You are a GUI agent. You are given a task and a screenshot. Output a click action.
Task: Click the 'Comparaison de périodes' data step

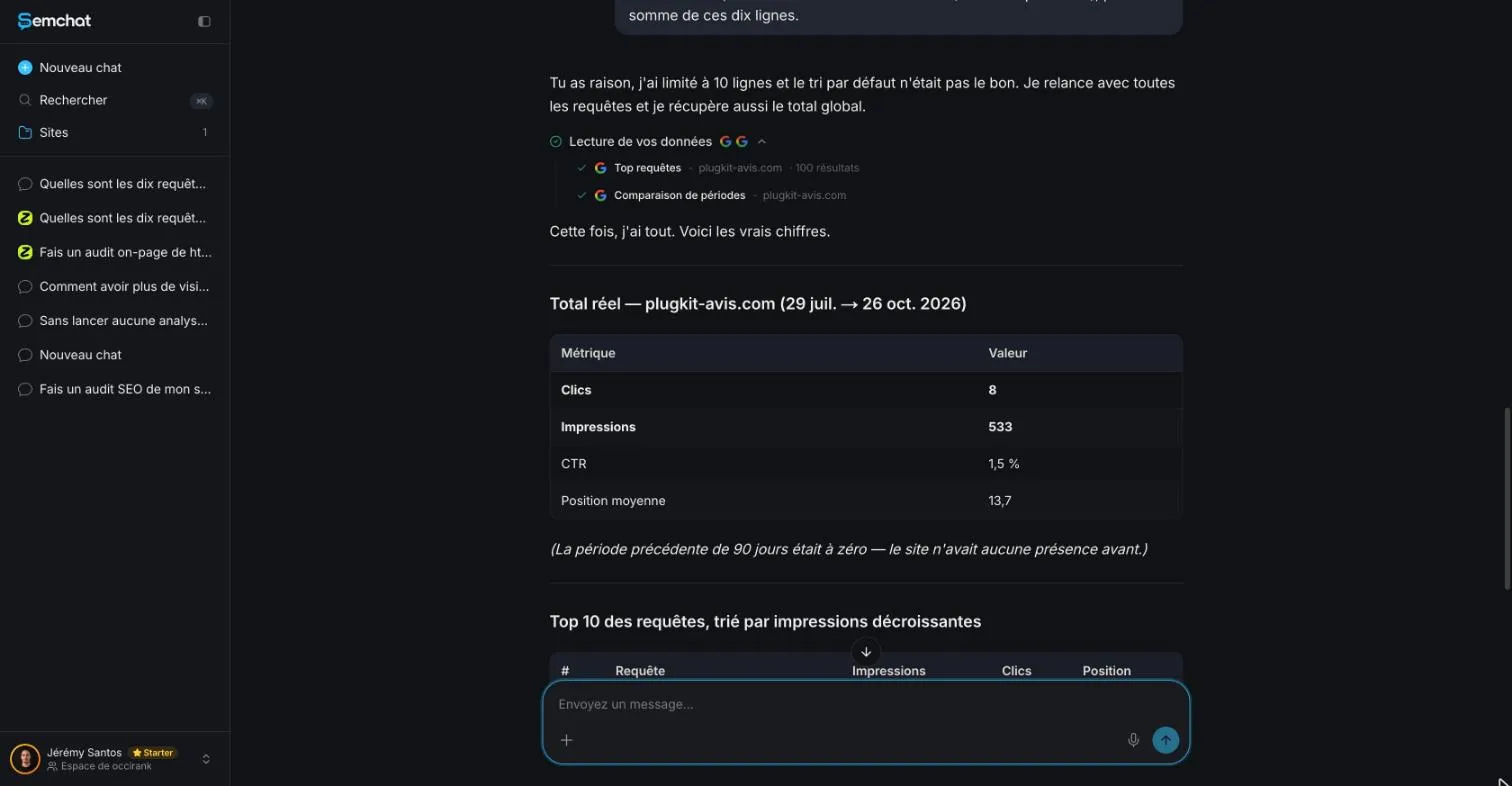click(680, 195)
